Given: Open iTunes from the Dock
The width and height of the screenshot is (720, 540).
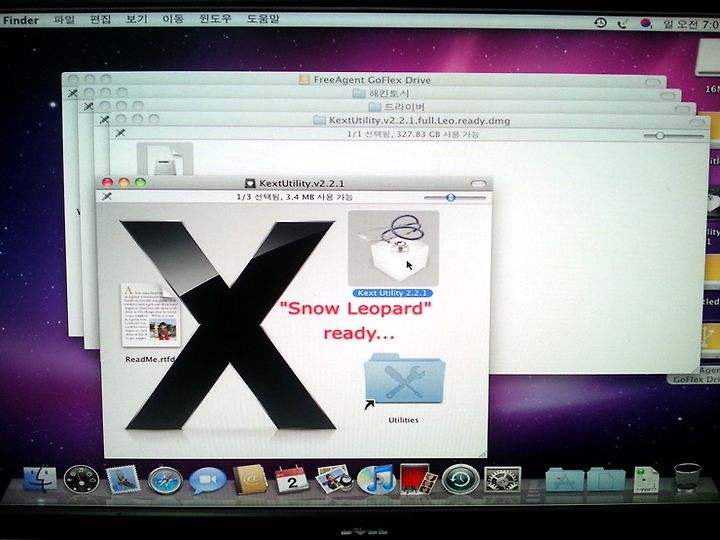Looking at the screenshot, I should [376, 479].
